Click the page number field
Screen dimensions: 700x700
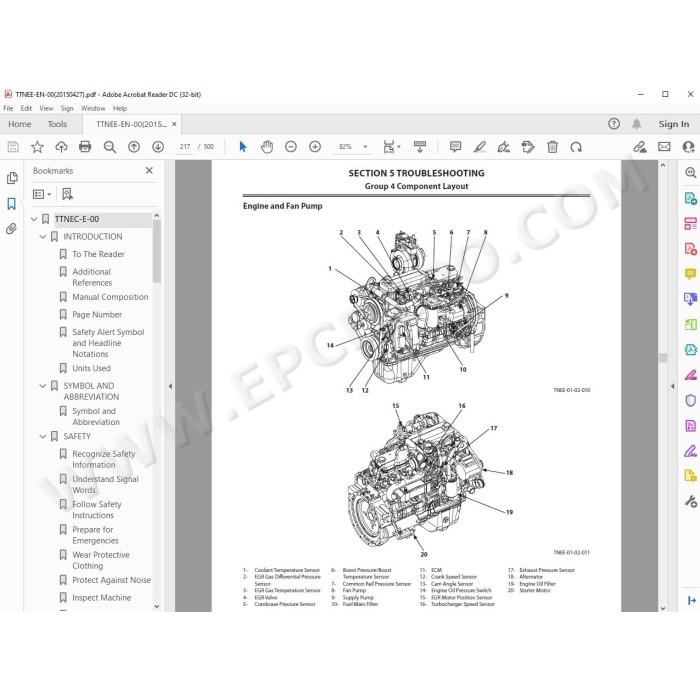tap(185, 146)
